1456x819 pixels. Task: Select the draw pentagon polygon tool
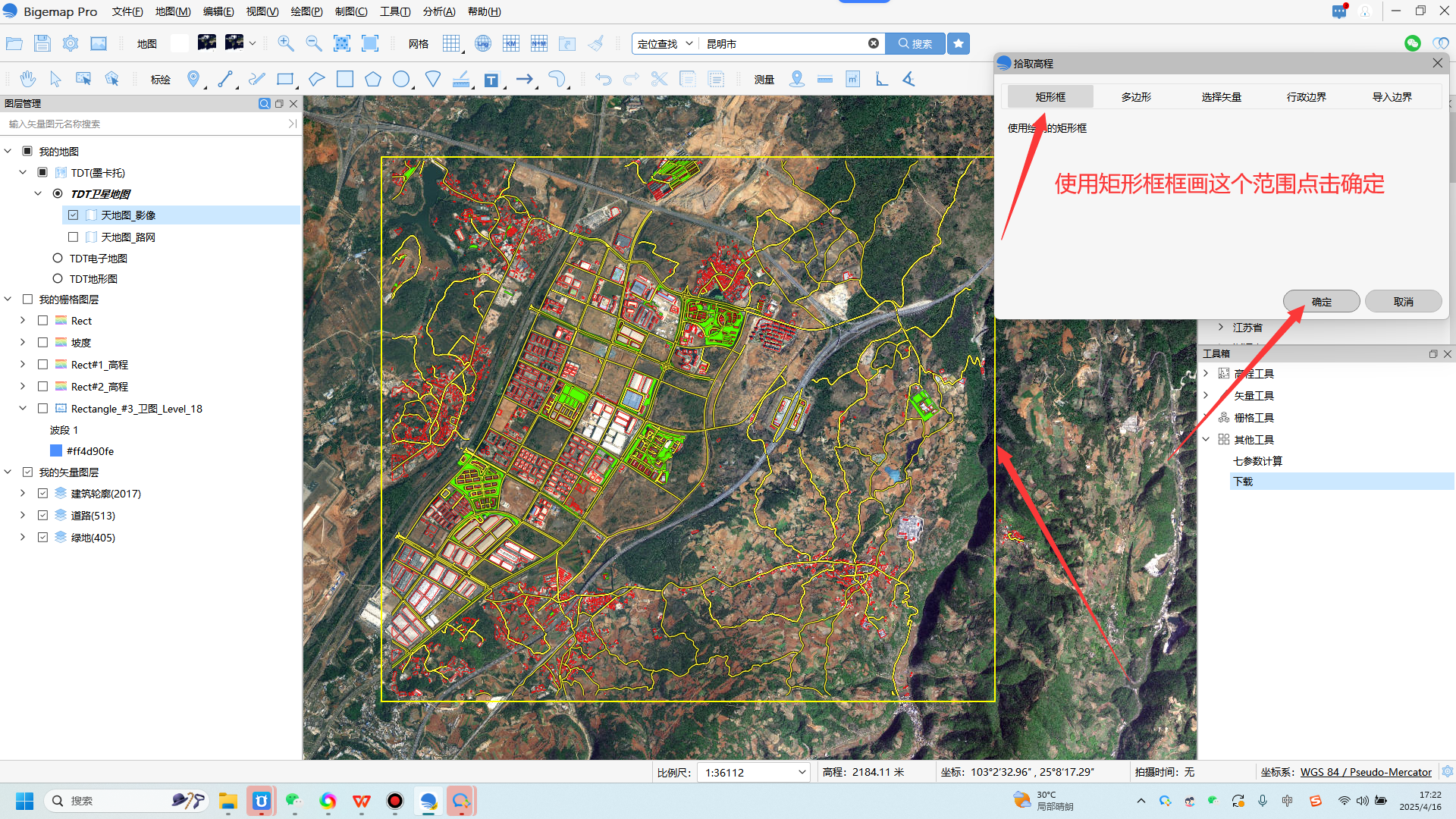(x=372, y=79)
